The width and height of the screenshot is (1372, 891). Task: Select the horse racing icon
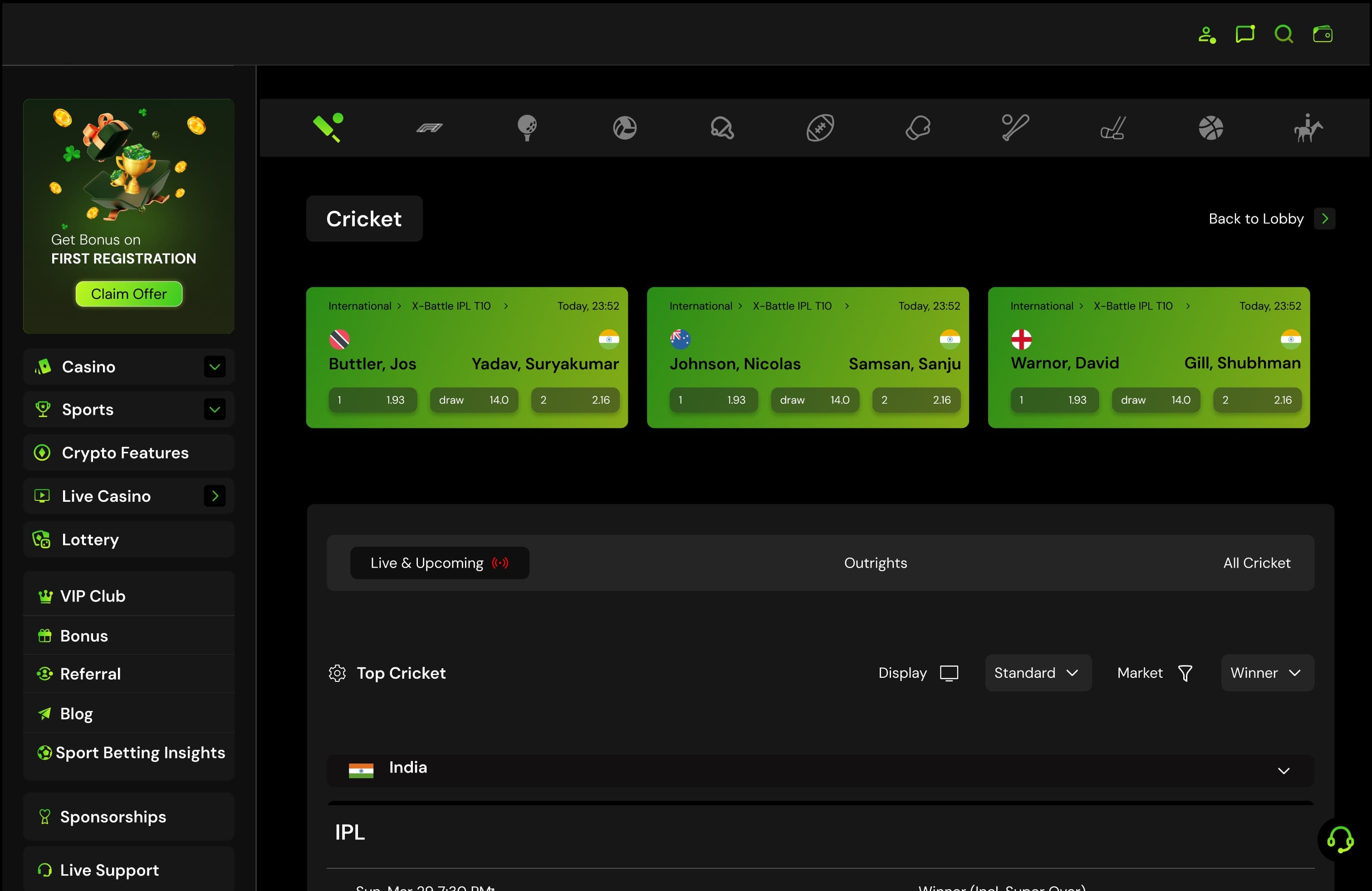(x=1308, y=127)
